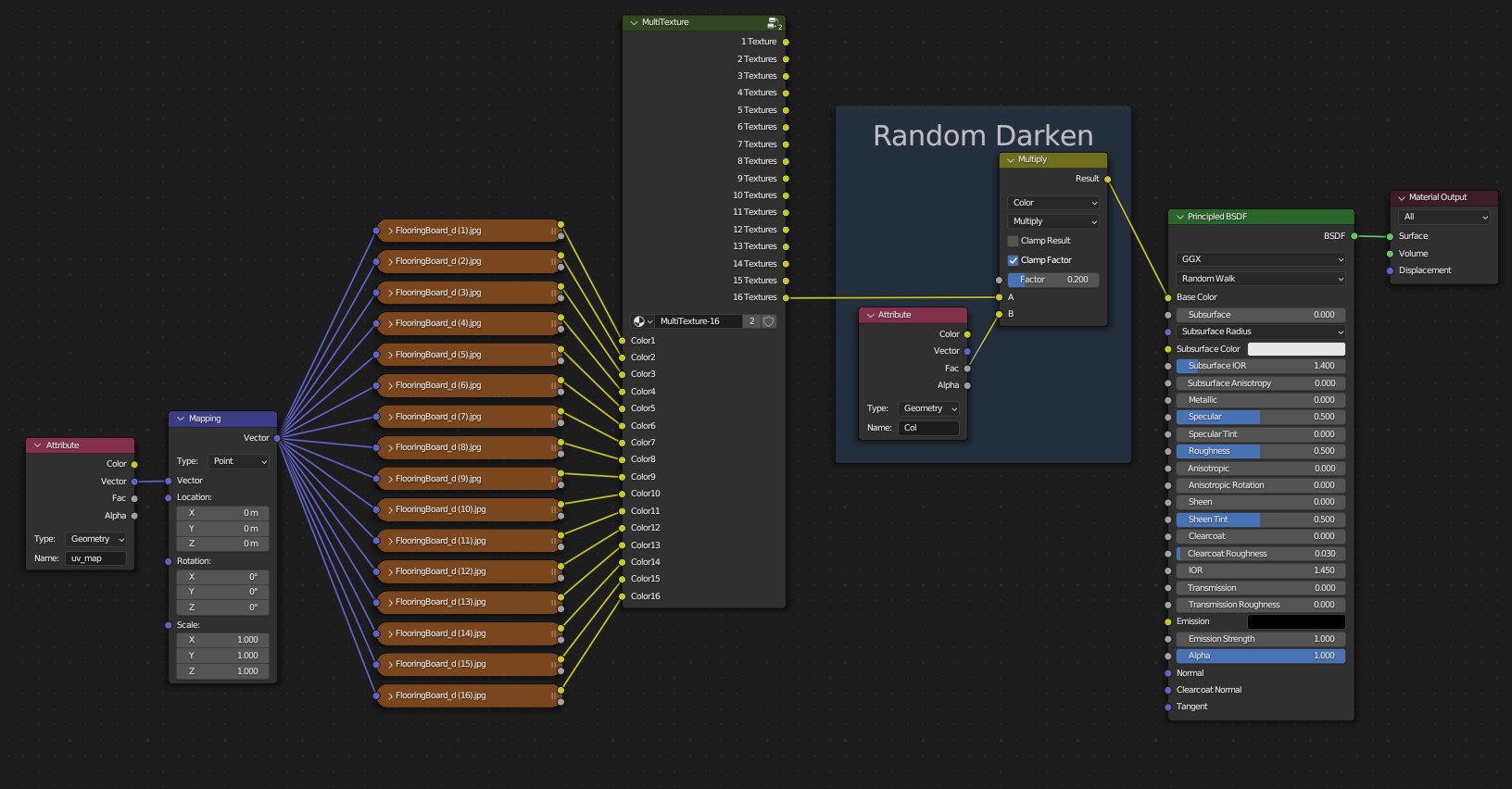Screen dimensions: 1512x789
Task: Click the Displacement input socket
Action: coord(1390,270)
